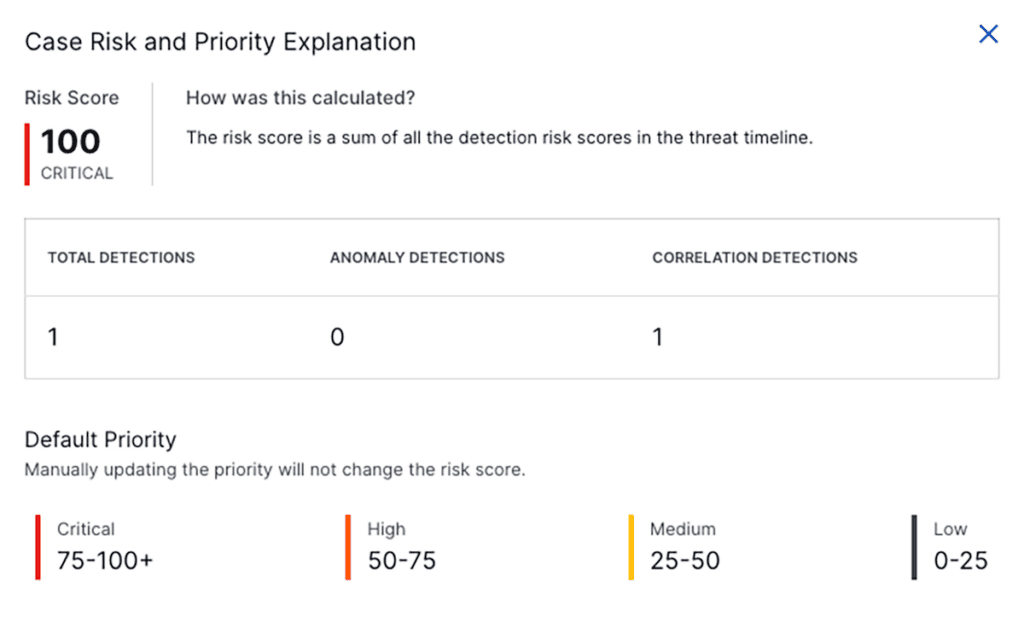Screen dimensions: 1024x622
Task: Close the Case Risk and Priority dialog
Action: (x=988, y=35)
